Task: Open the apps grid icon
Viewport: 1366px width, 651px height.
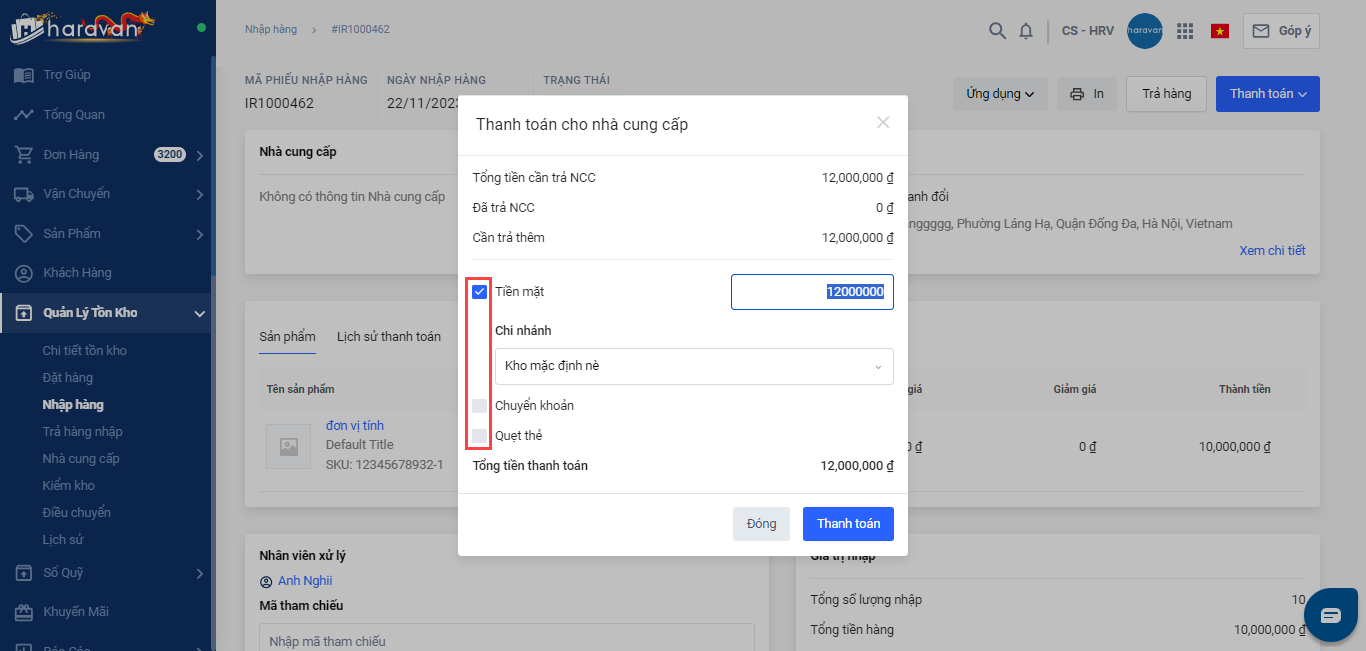Action: pos(1185,31)
